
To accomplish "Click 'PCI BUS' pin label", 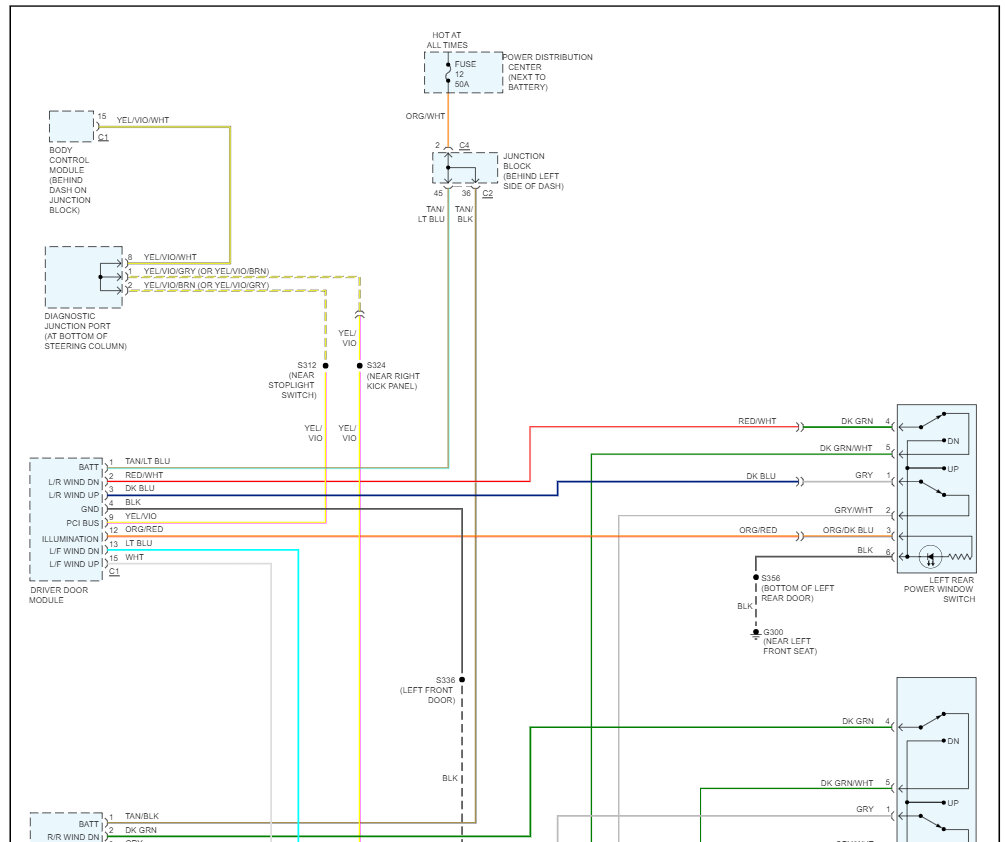I will pos(83,523).
